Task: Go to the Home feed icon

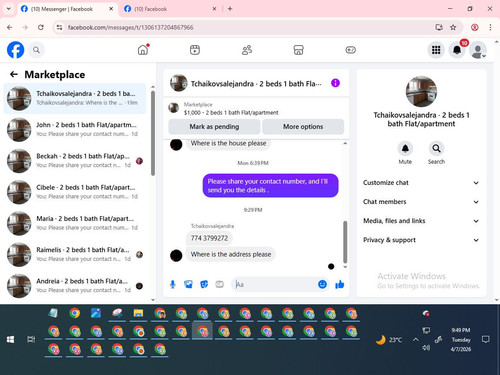Action: (x=143, y=50)
